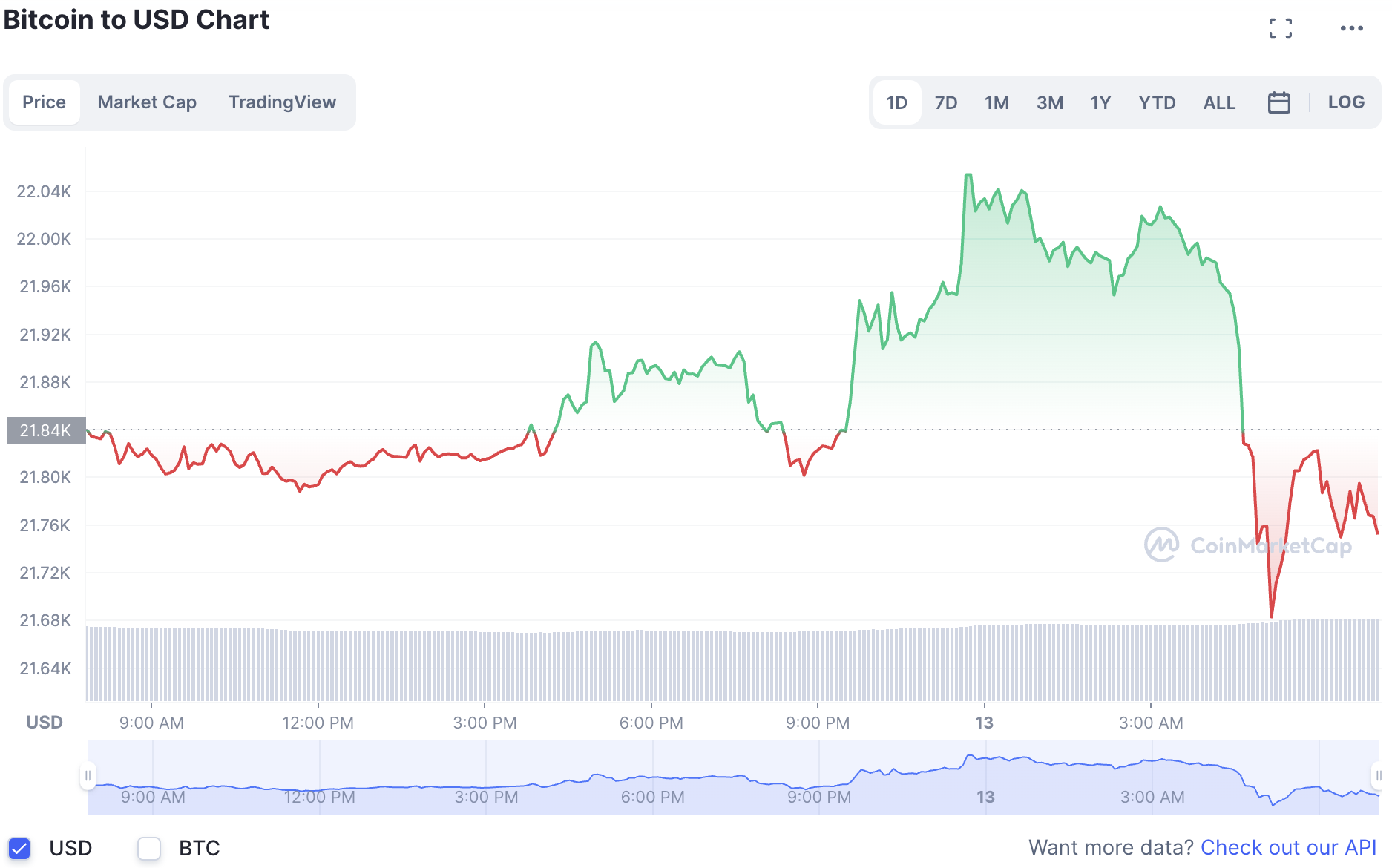Screen dimensions: 1392x868
Task: Select the 7D time range
Action: [x=945, y=102]
